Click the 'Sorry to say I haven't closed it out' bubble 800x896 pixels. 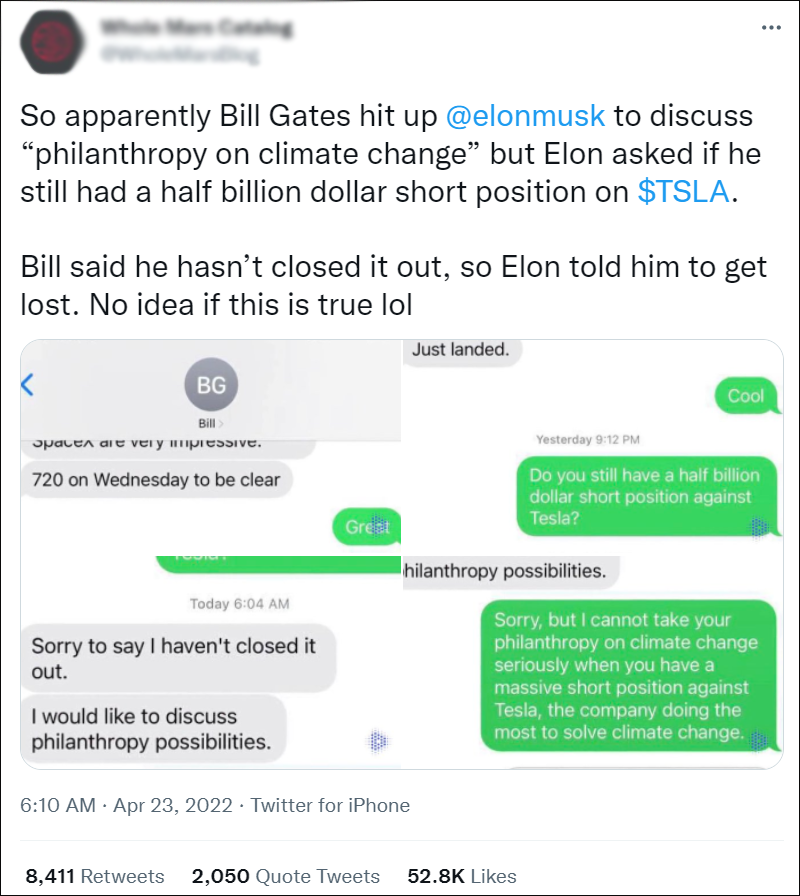click(174, 658)
